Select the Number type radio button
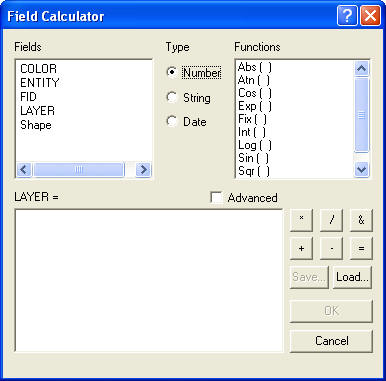Screen dimensions: 386x381 click(x=172, y=72)
